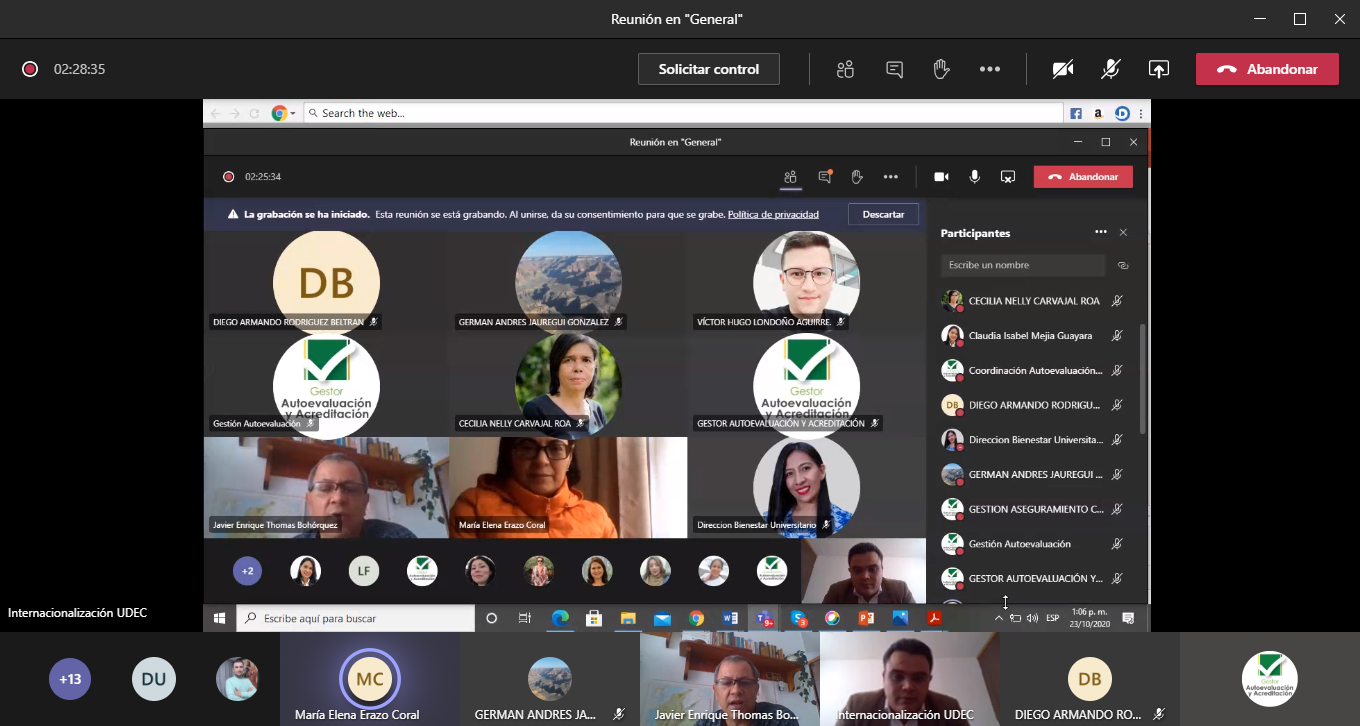Click raise hand in shared Teams window
1360x726 pixels.
click(857, 177)
